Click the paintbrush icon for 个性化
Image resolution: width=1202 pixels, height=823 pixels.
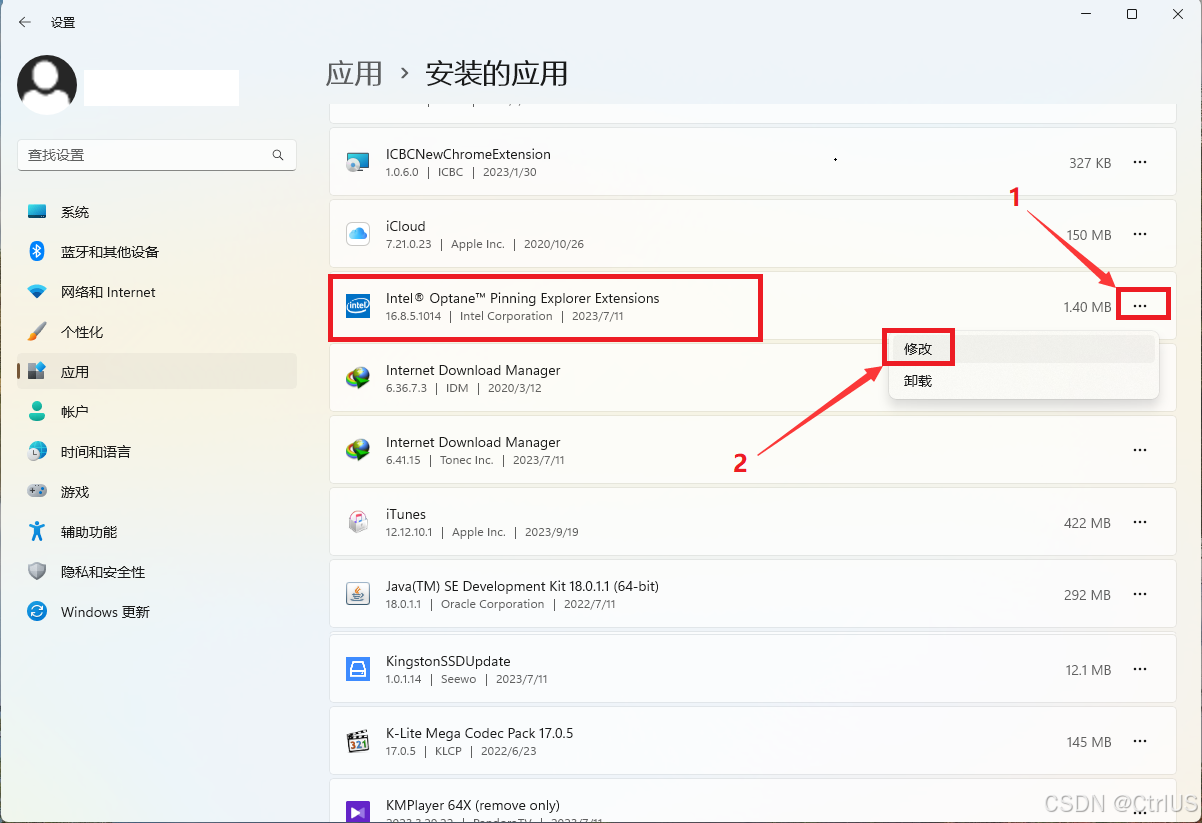[x=37, y=331]
